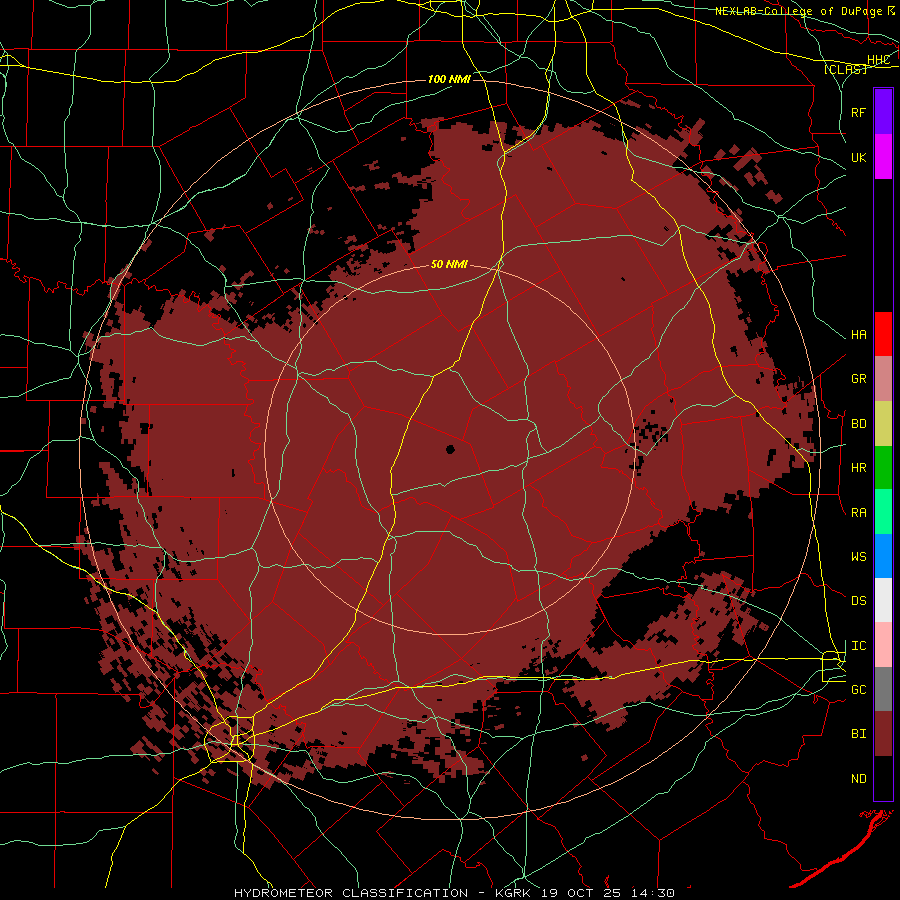Viewport: 900px width, 900px height.
Task: Select the RA legend label
Action: tap(859, 513)
